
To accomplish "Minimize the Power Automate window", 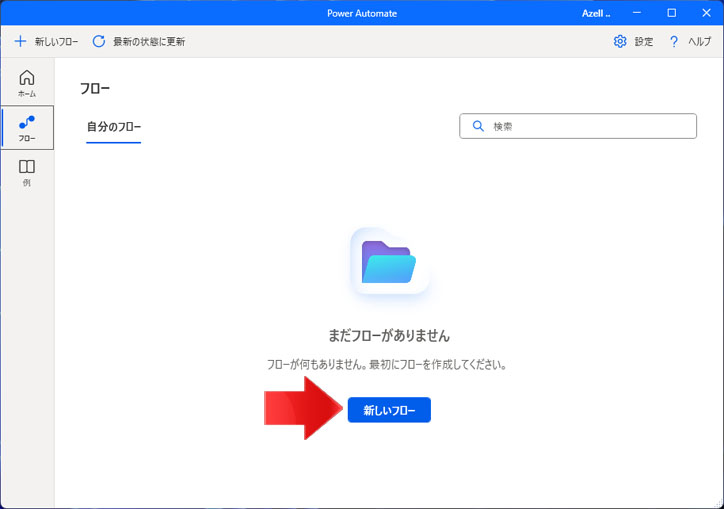I will point(639,13).
